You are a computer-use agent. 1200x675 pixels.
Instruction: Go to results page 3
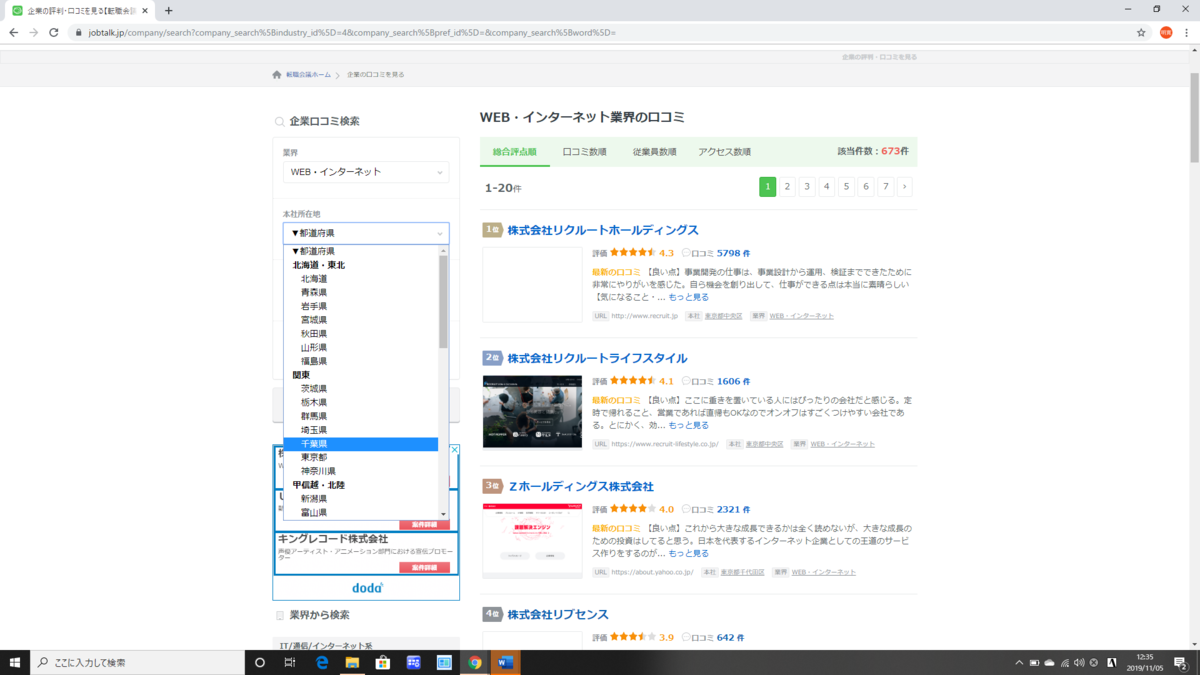[807, 186]
